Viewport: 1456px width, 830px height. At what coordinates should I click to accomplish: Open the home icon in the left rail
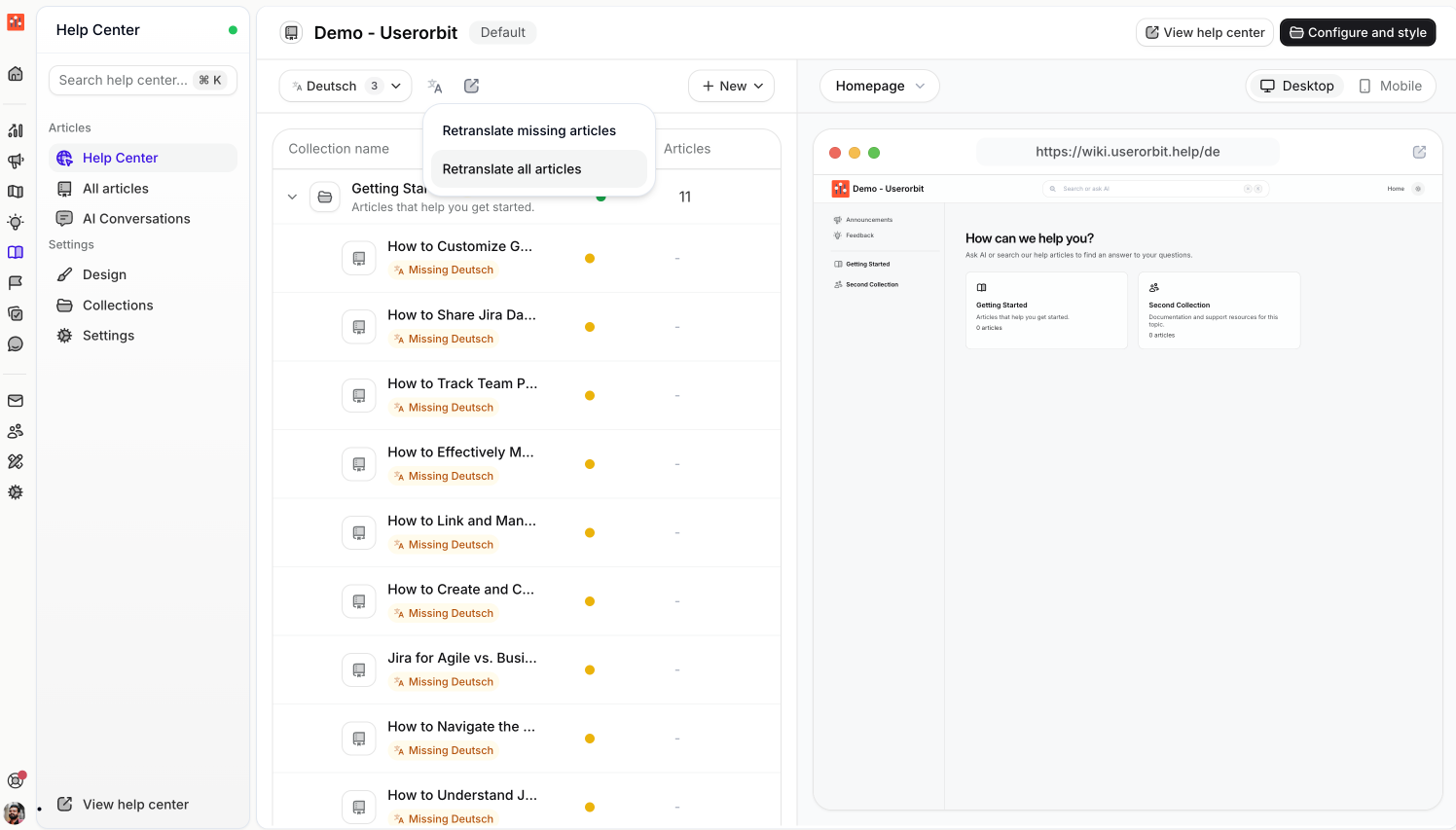click(x=16, y=74)
